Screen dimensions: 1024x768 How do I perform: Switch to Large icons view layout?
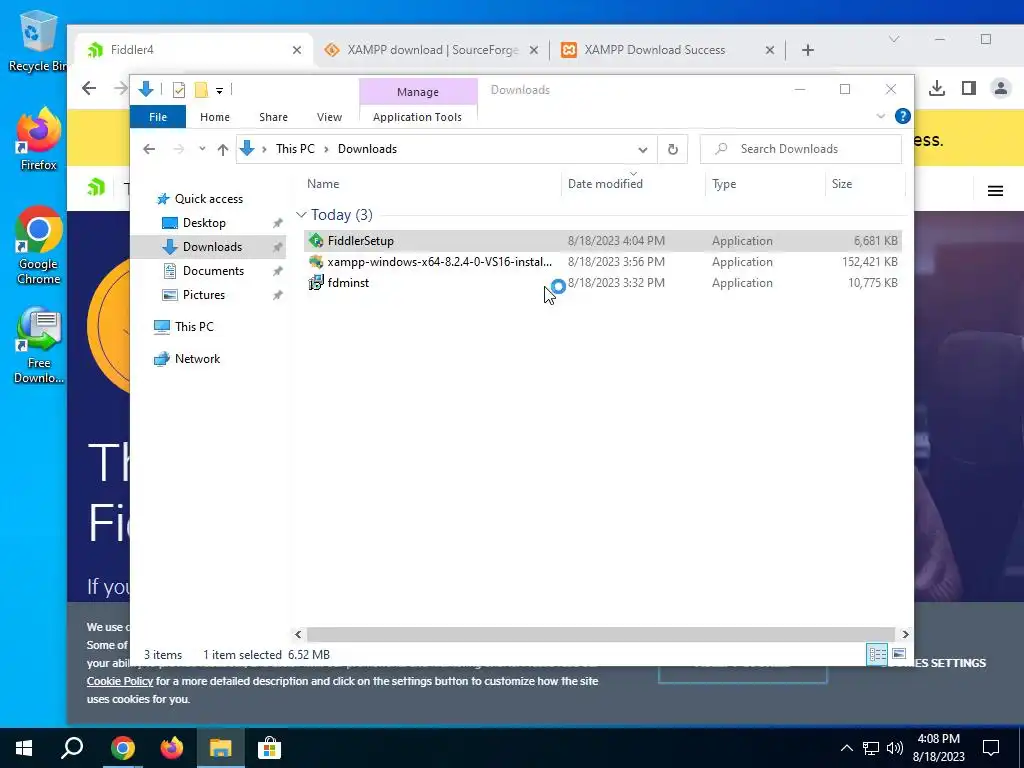pos(899,654)
